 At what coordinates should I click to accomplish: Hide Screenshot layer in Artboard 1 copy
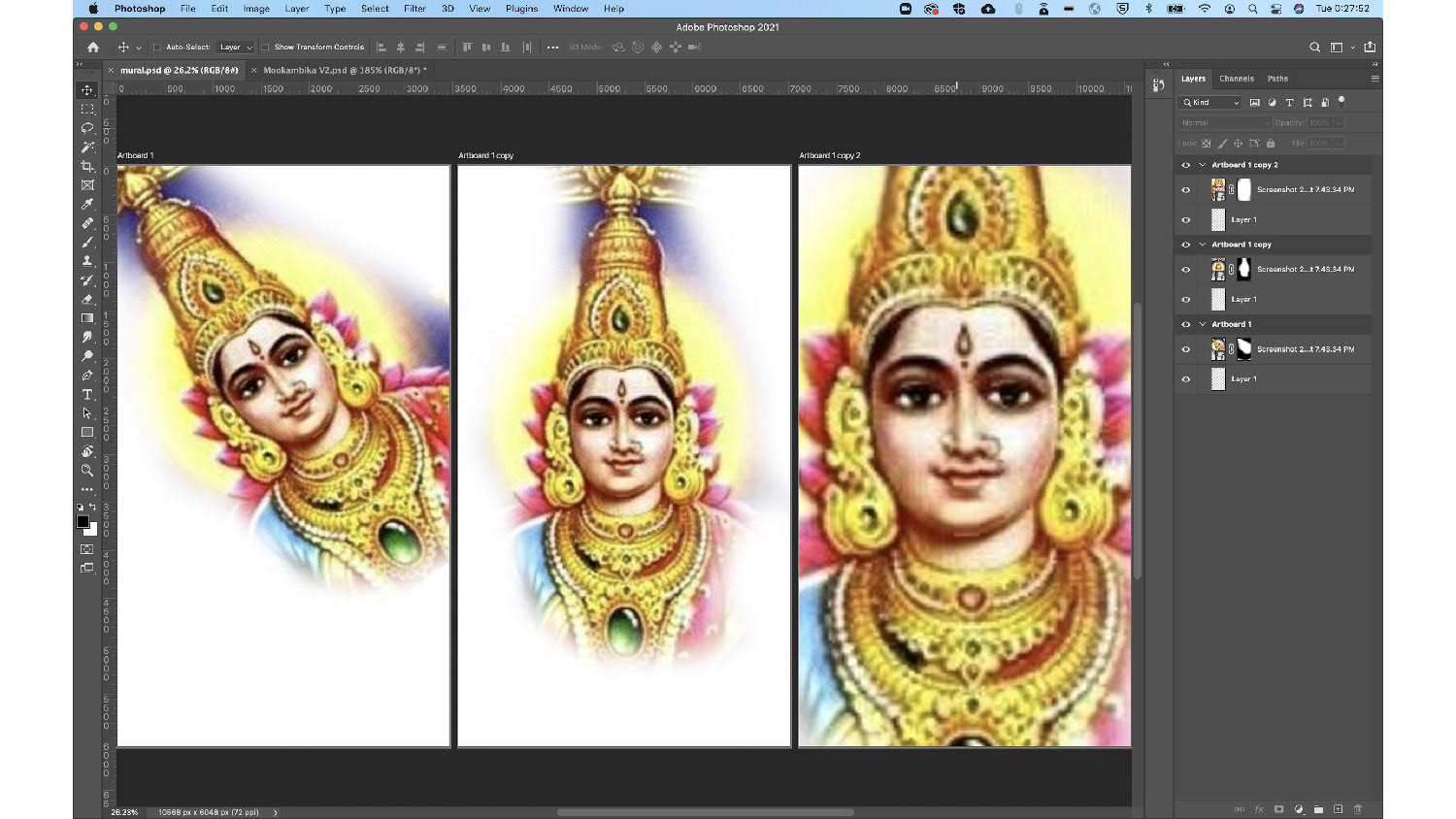(1185, 270)
